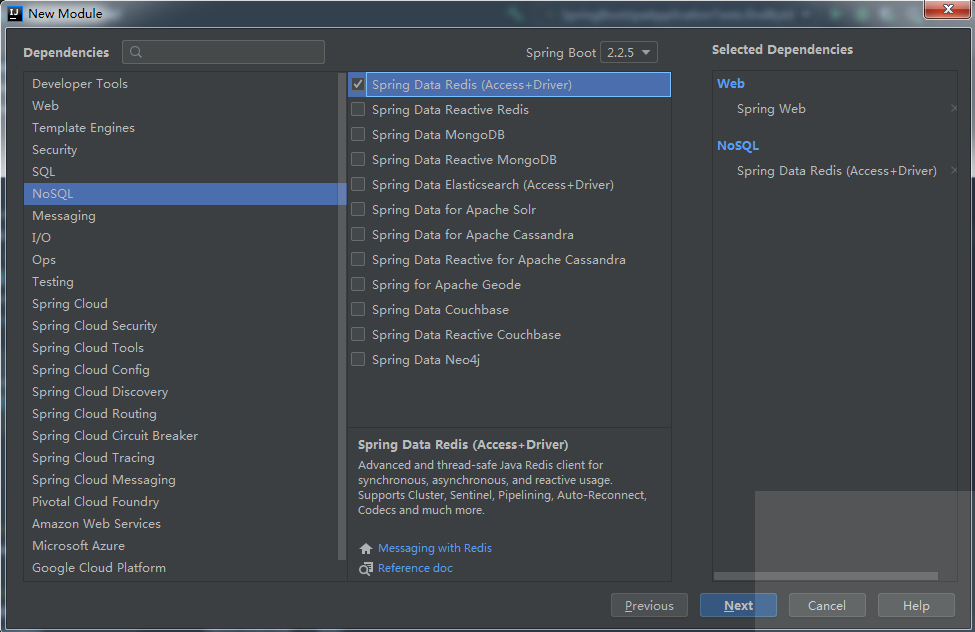Click the search magnifier icon in Dependencies
The height and width of the screenshot is (632, 975).
tap(137, 52)
